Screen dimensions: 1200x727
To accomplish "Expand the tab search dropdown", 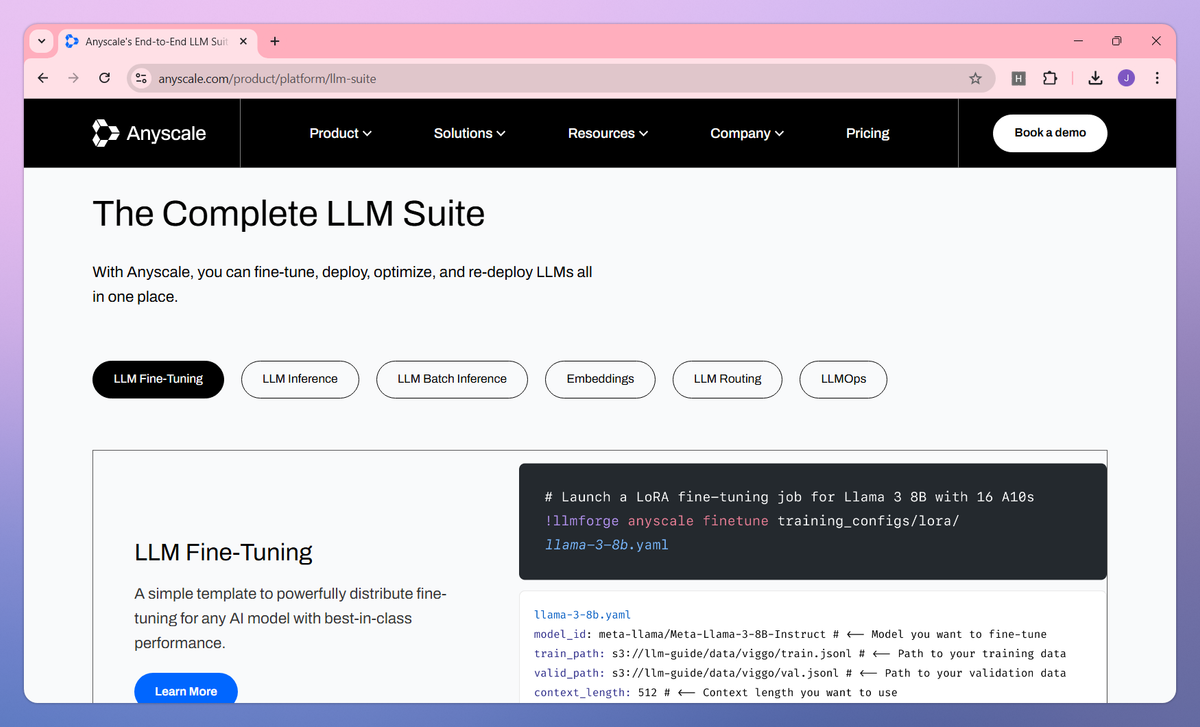I will point(41,41).
